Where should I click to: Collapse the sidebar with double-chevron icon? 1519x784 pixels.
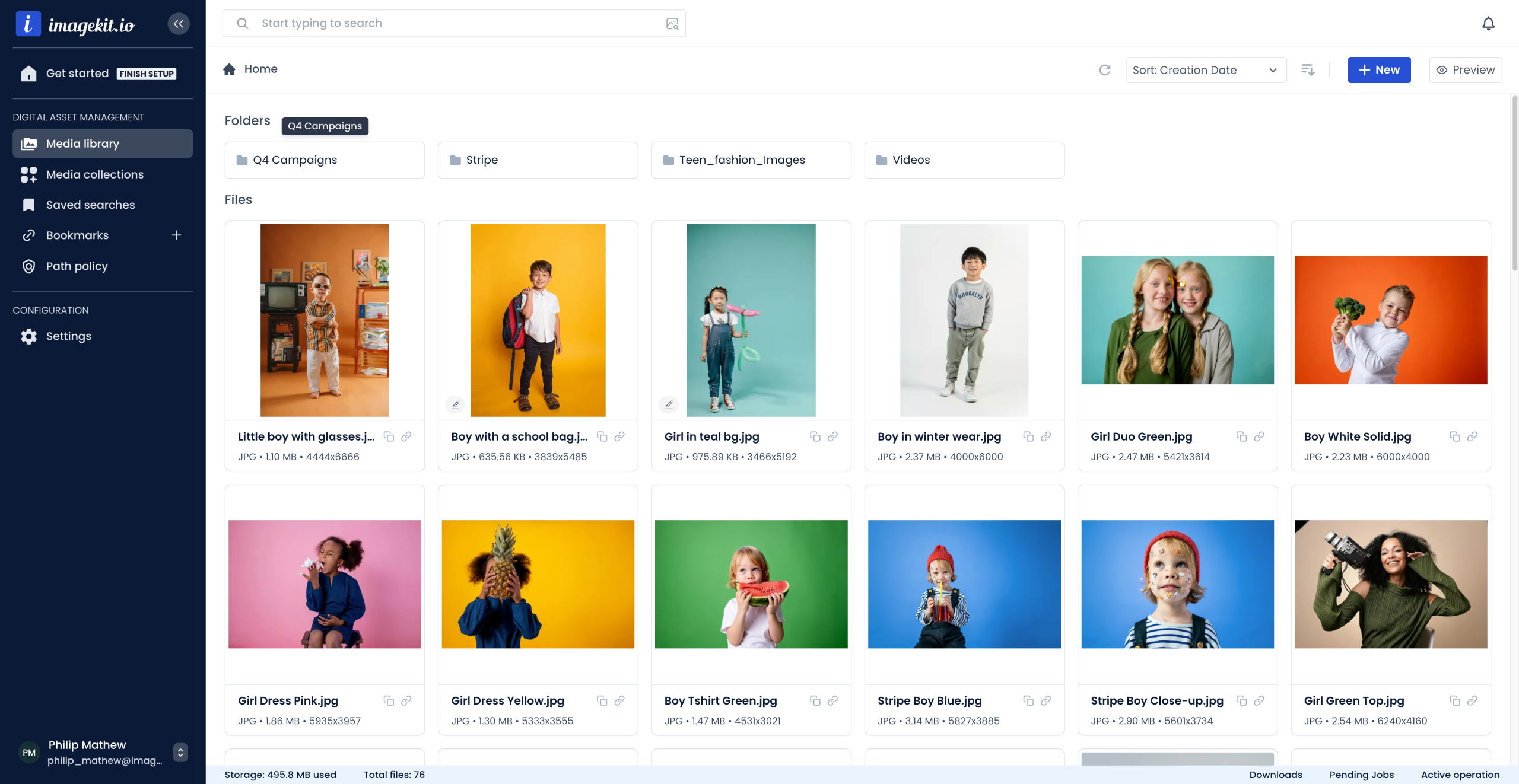pos(179,24)
